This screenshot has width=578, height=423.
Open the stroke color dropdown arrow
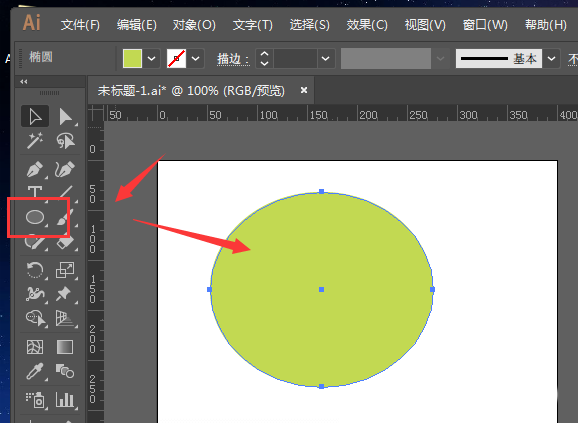pyautogui.click(x=195, y=59)
